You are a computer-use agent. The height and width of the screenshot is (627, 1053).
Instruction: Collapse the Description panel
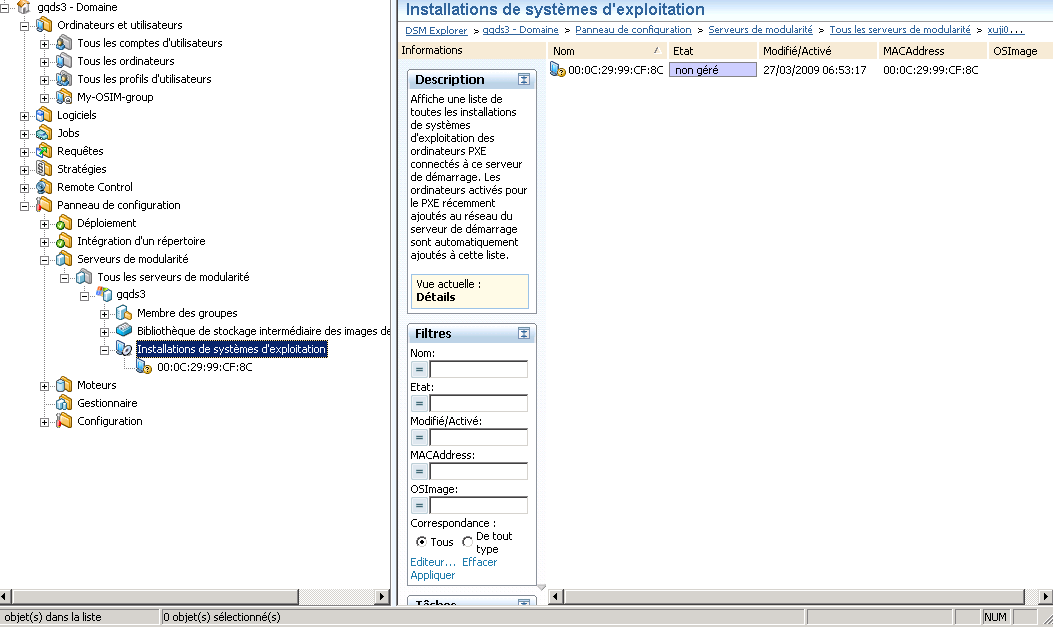(524, 79)
